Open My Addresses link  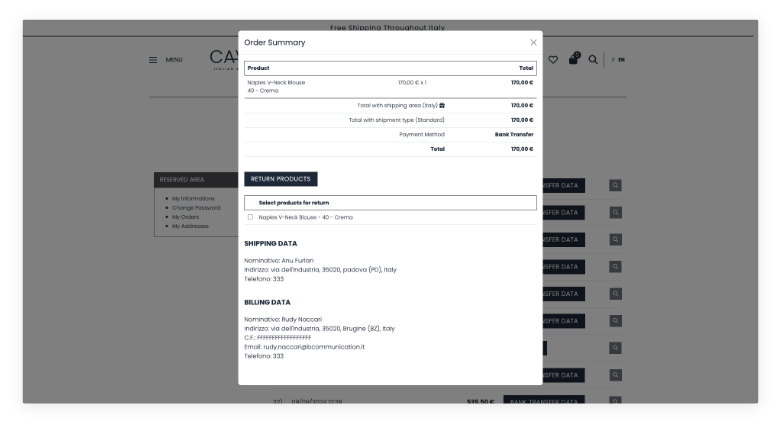click(x=190, y=226)
